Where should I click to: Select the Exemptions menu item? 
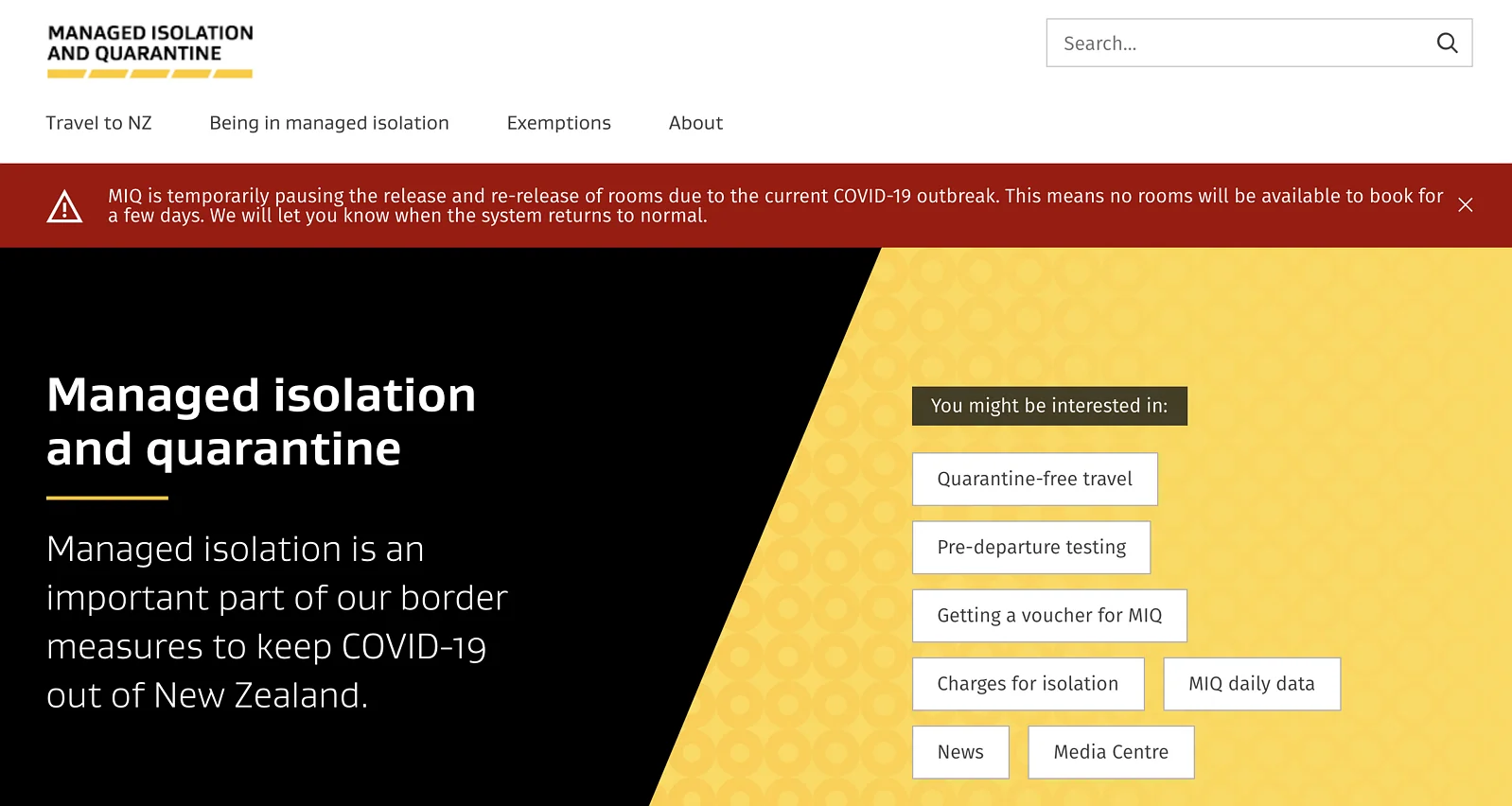click(x=558, y=123)
